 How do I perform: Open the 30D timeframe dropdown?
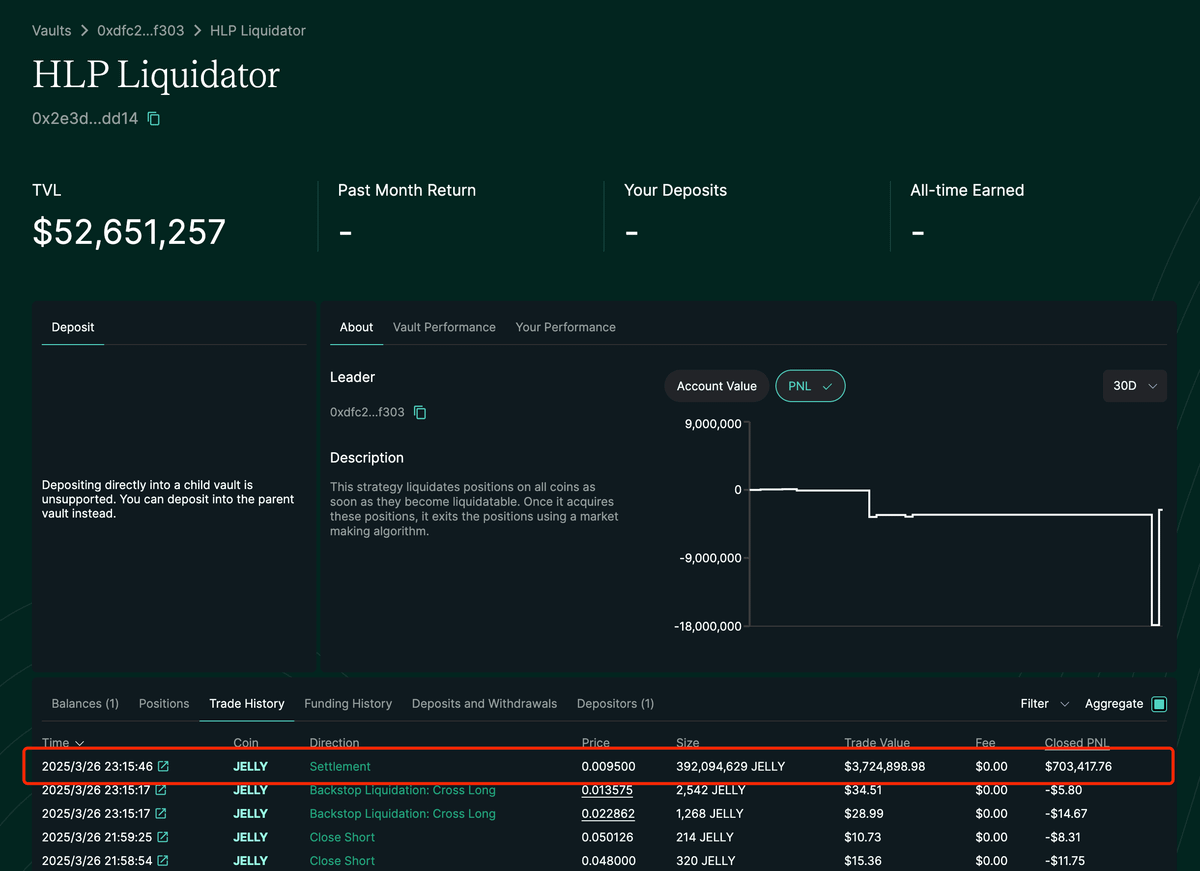[1134, 385]
